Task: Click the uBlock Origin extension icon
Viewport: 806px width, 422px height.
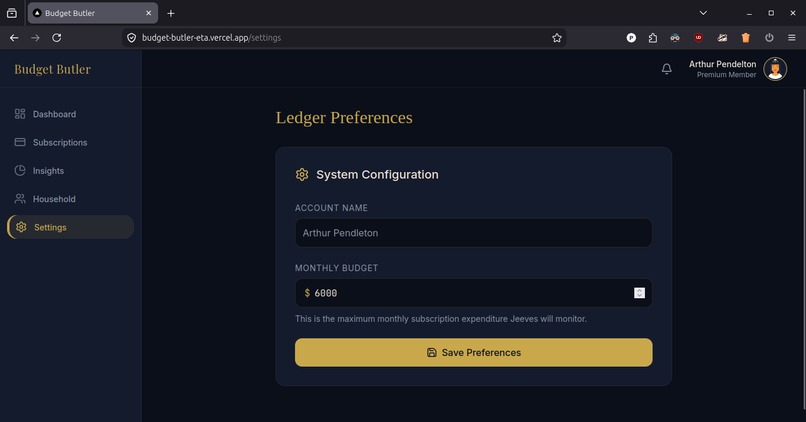Action: coord(699,38)
